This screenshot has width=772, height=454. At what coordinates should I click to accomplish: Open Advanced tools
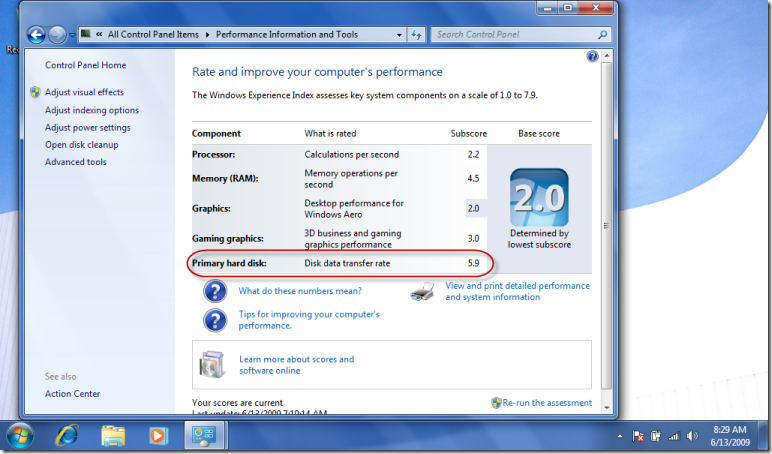(75, 162)
